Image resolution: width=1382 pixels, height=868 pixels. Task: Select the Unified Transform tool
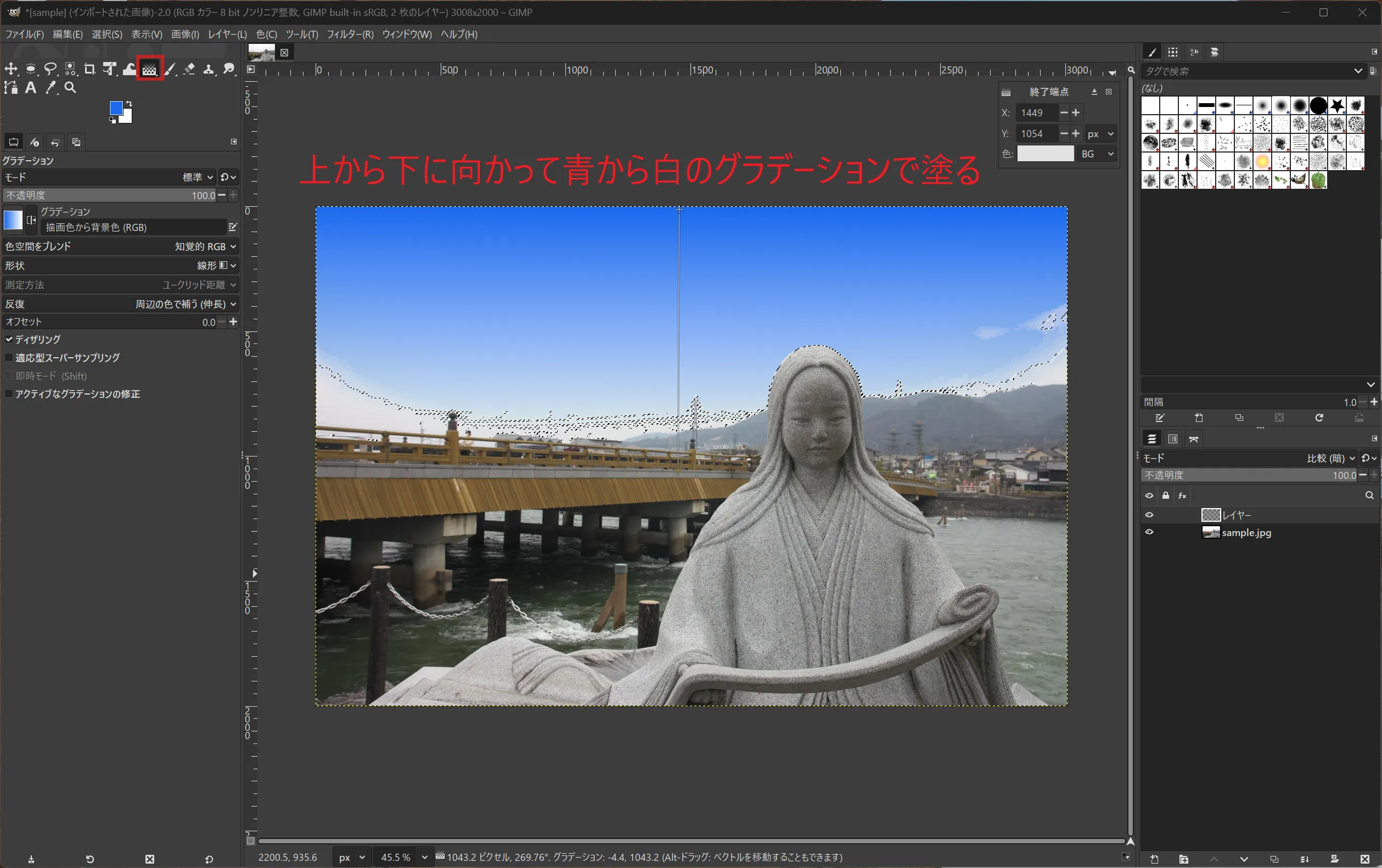pos(109,69)
